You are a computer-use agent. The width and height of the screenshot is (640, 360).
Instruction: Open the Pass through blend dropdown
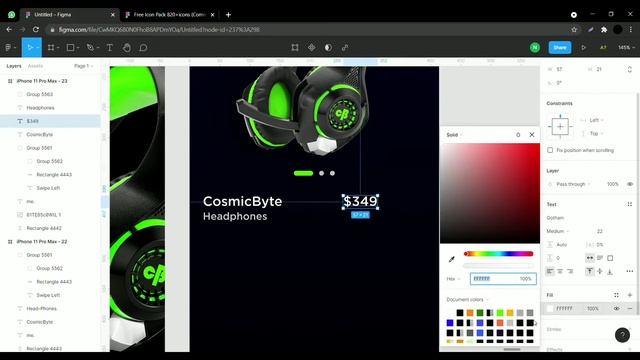pos(573,184)
